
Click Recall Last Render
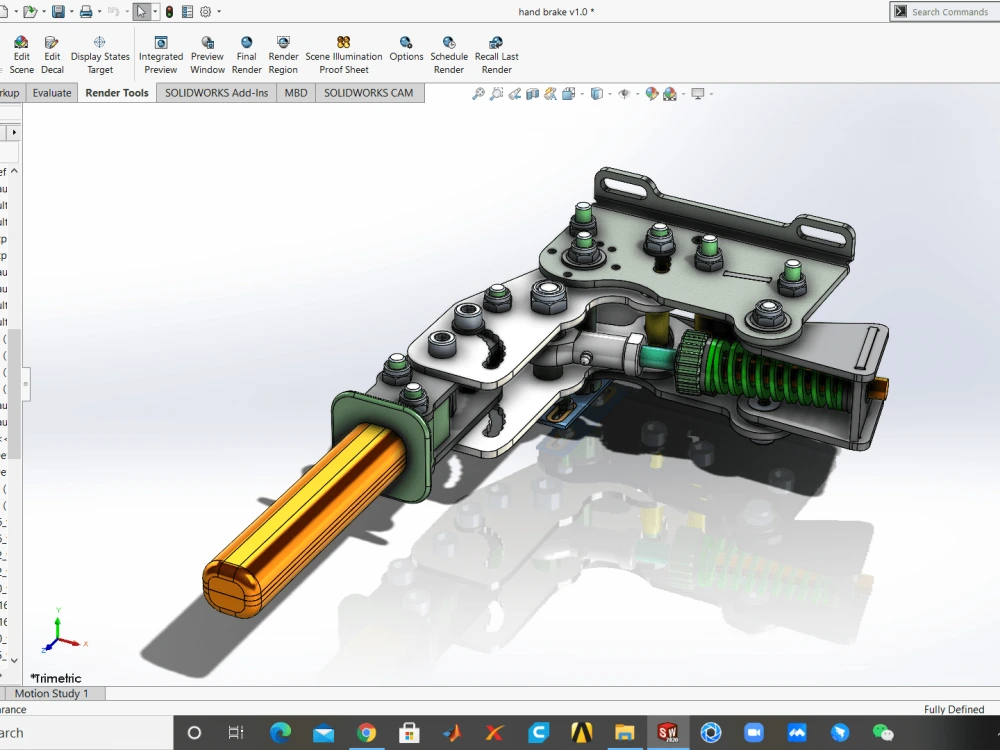[496, 55]
